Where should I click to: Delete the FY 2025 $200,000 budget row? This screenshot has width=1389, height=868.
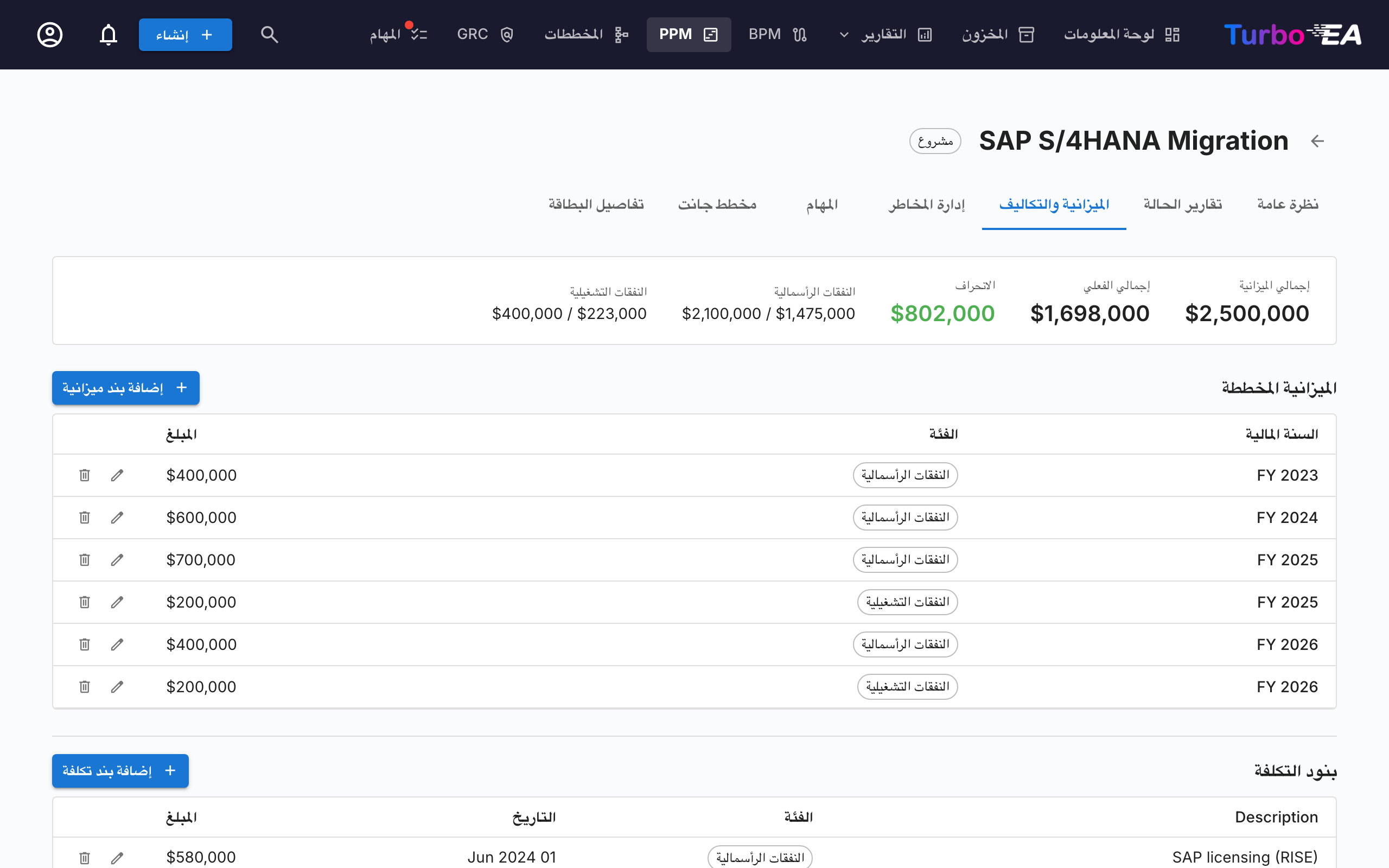pos(85,602)
